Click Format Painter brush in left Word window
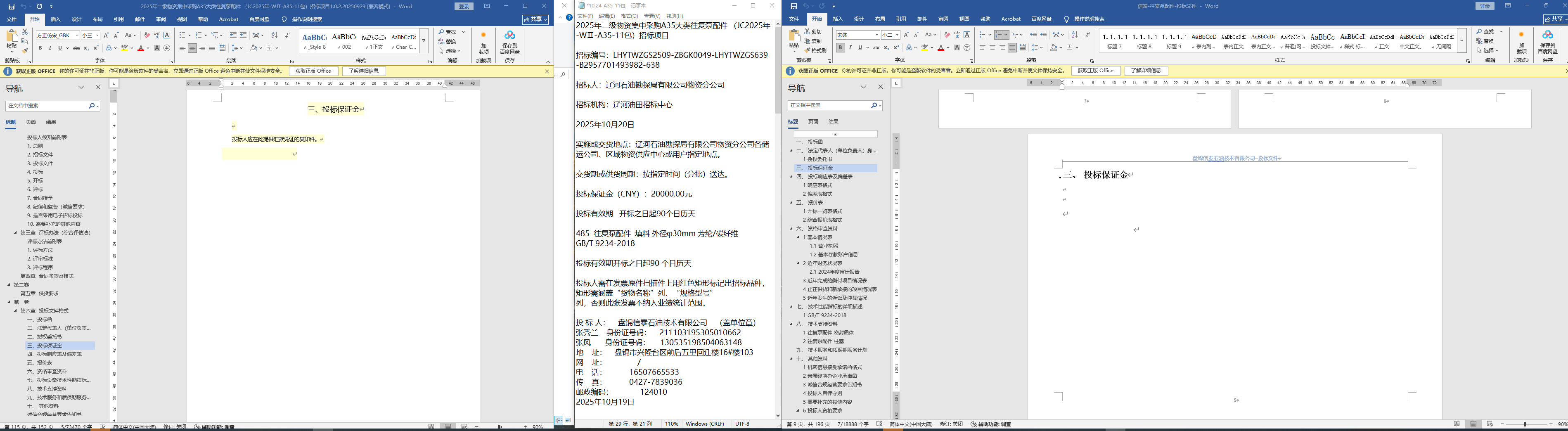Image resolution: width=1568 pixels, height=431 pixels. [25, 50]
